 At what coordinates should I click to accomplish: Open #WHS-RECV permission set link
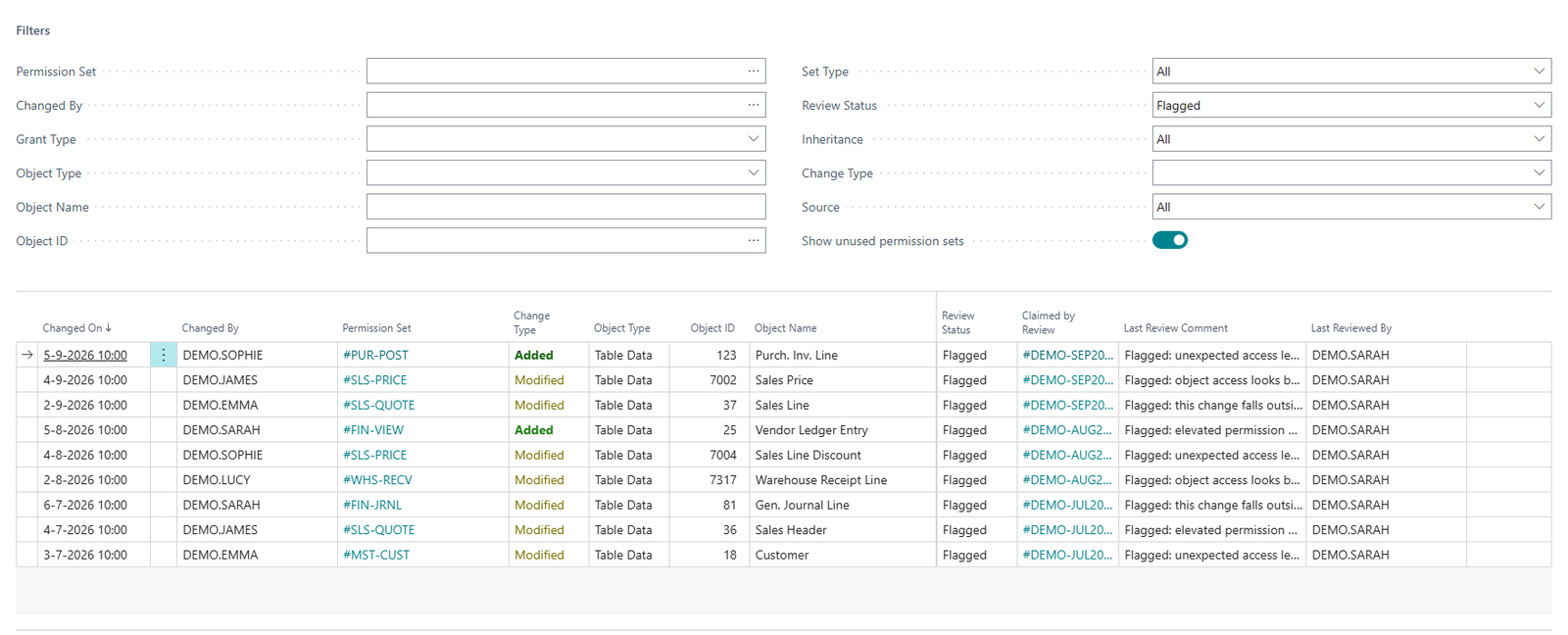click(x=377, y=480)
